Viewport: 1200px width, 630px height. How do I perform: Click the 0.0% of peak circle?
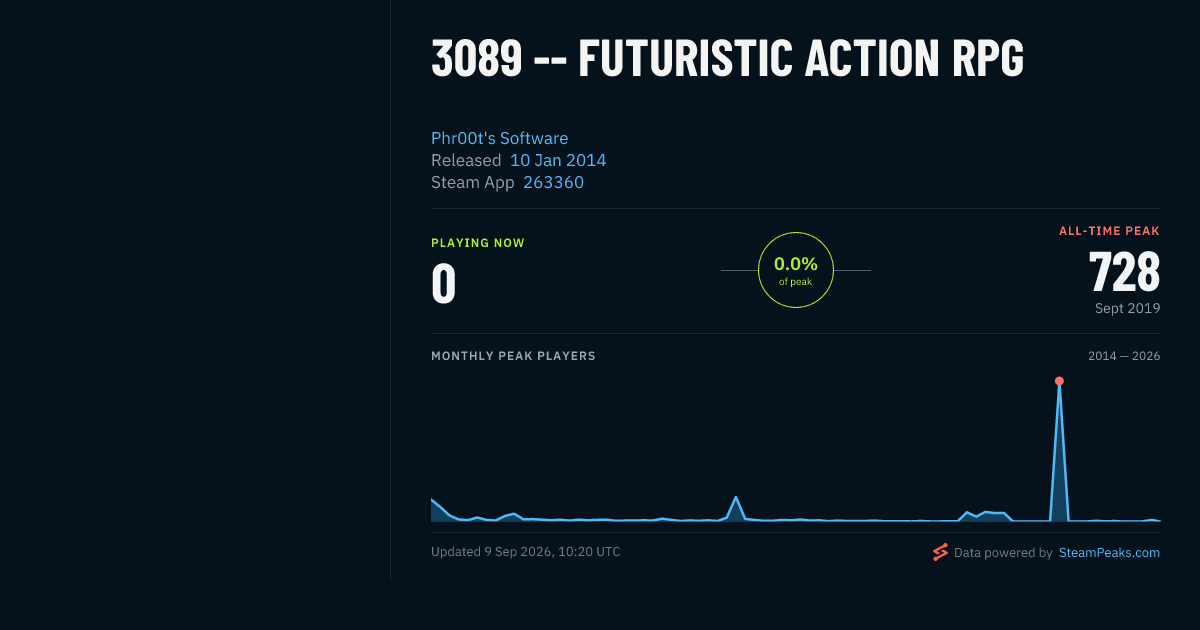(x=796, y=270)
